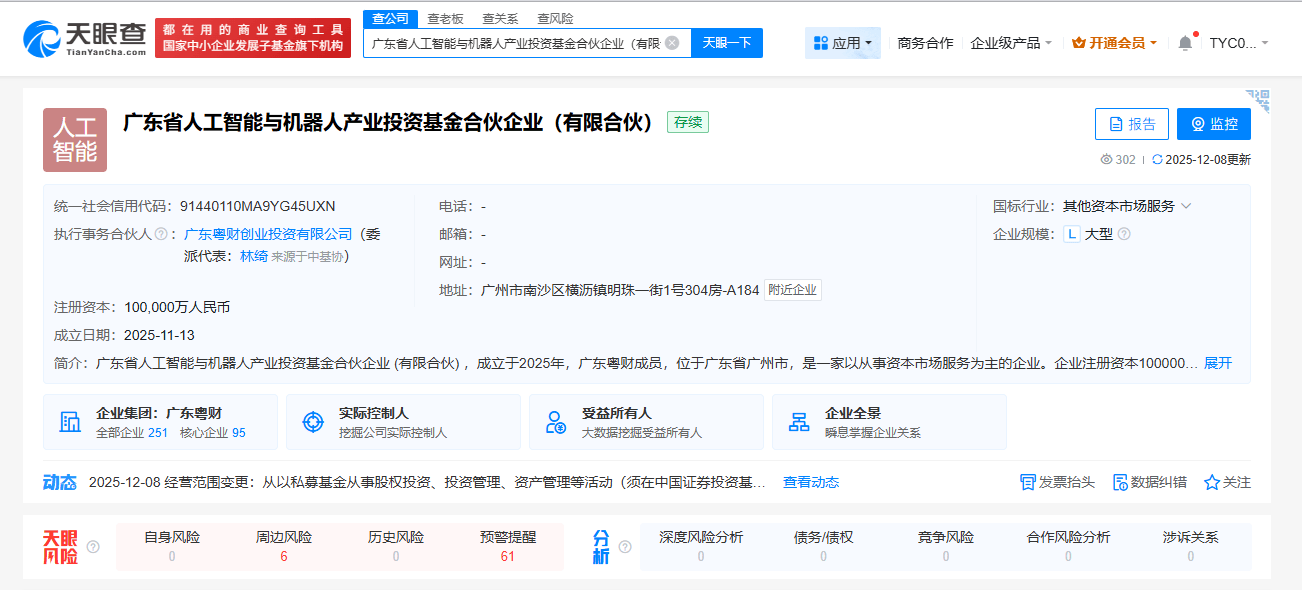Click the notification bell icon
This screenshot has width=1302, height=590.
pos(1185,43)
